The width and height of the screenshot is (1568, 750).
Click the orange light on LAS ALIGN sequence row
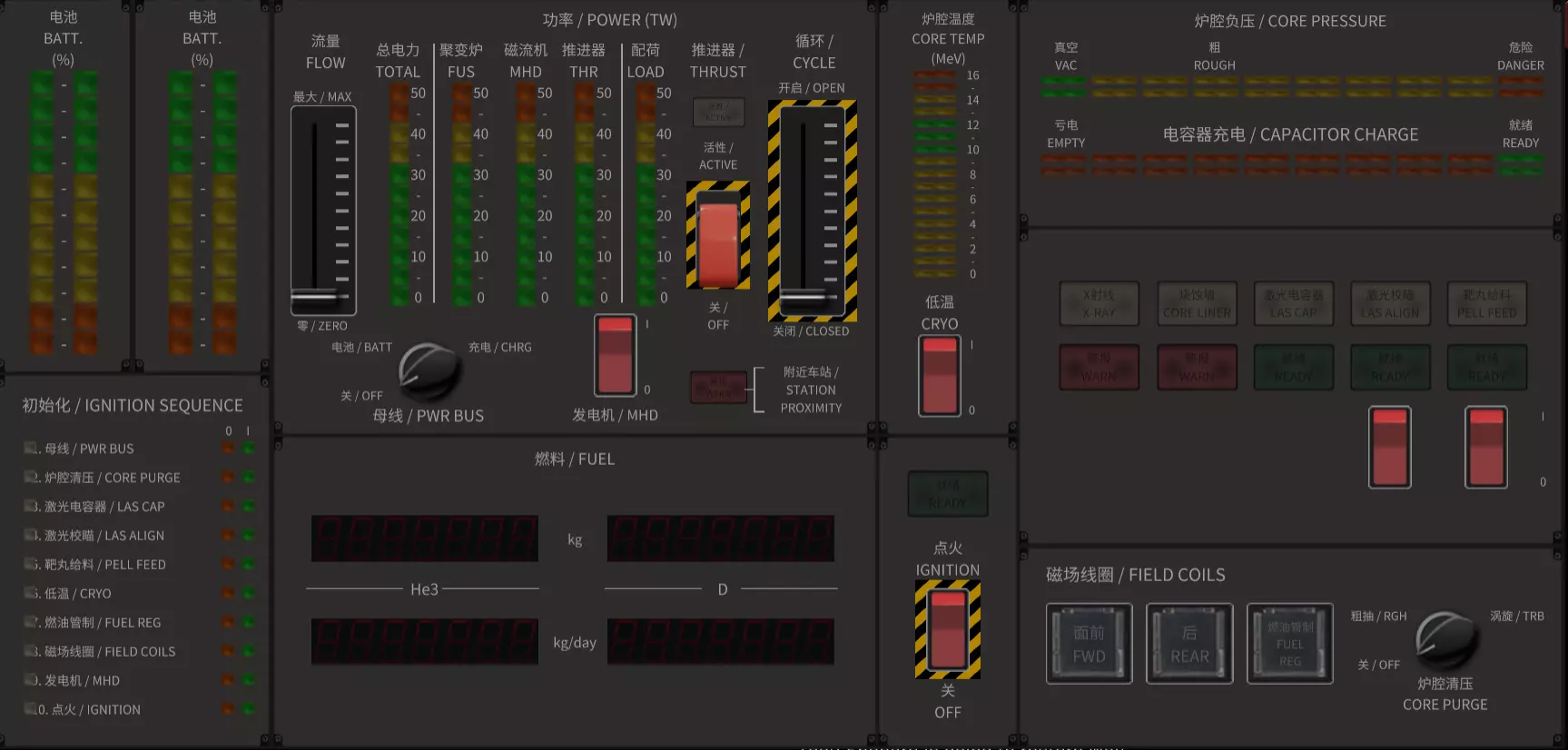228,536
